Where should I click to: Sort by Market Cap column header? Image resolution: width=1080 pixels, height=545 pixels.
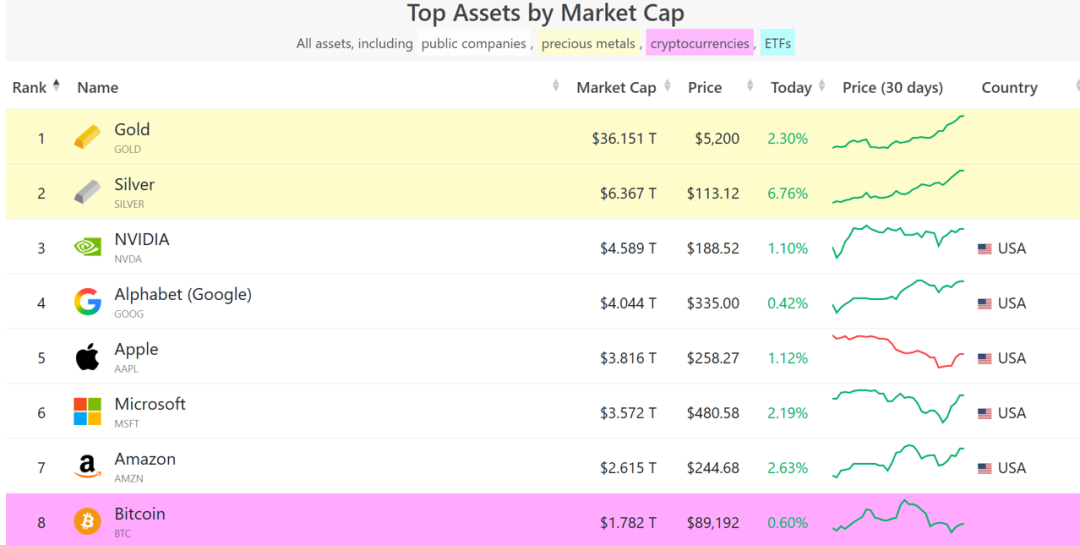[616, 87]
